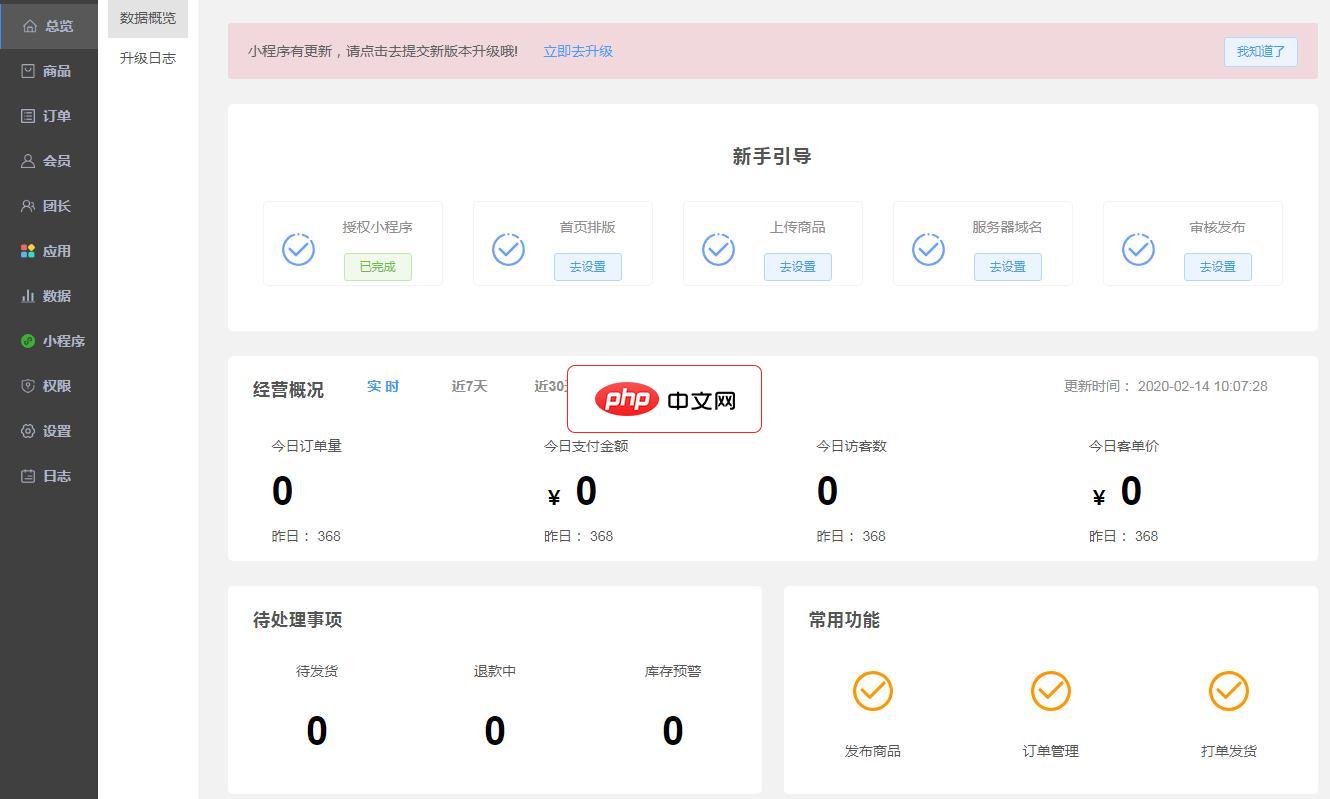Click 去设置 under 服务器域名
Viewport: 1330px width, 799px height.
point(1007,266)
